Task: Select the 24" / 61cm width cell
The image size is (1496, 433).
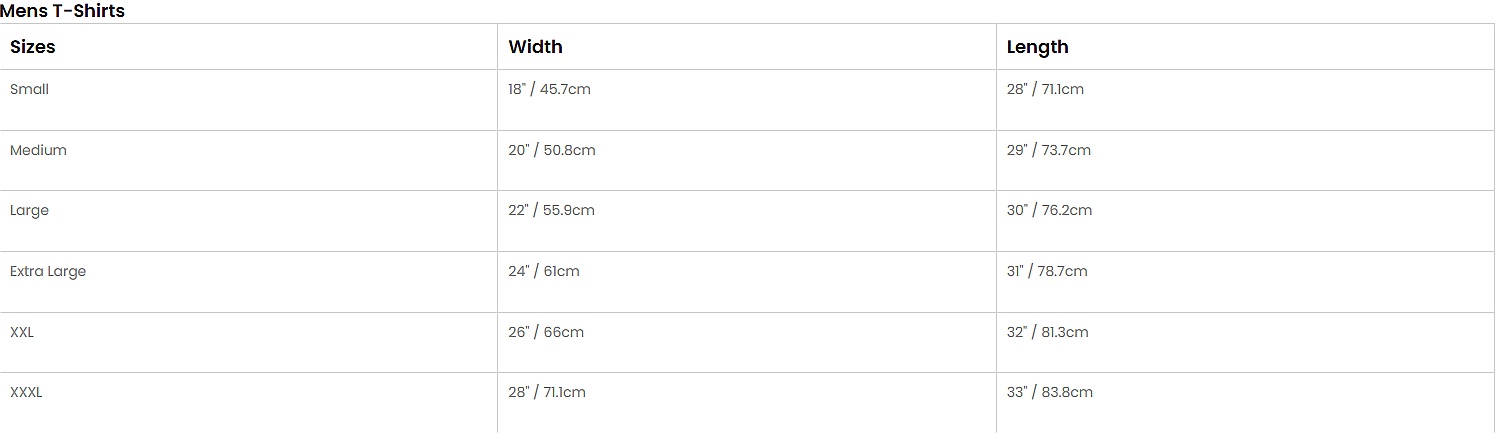Action: 543,271
